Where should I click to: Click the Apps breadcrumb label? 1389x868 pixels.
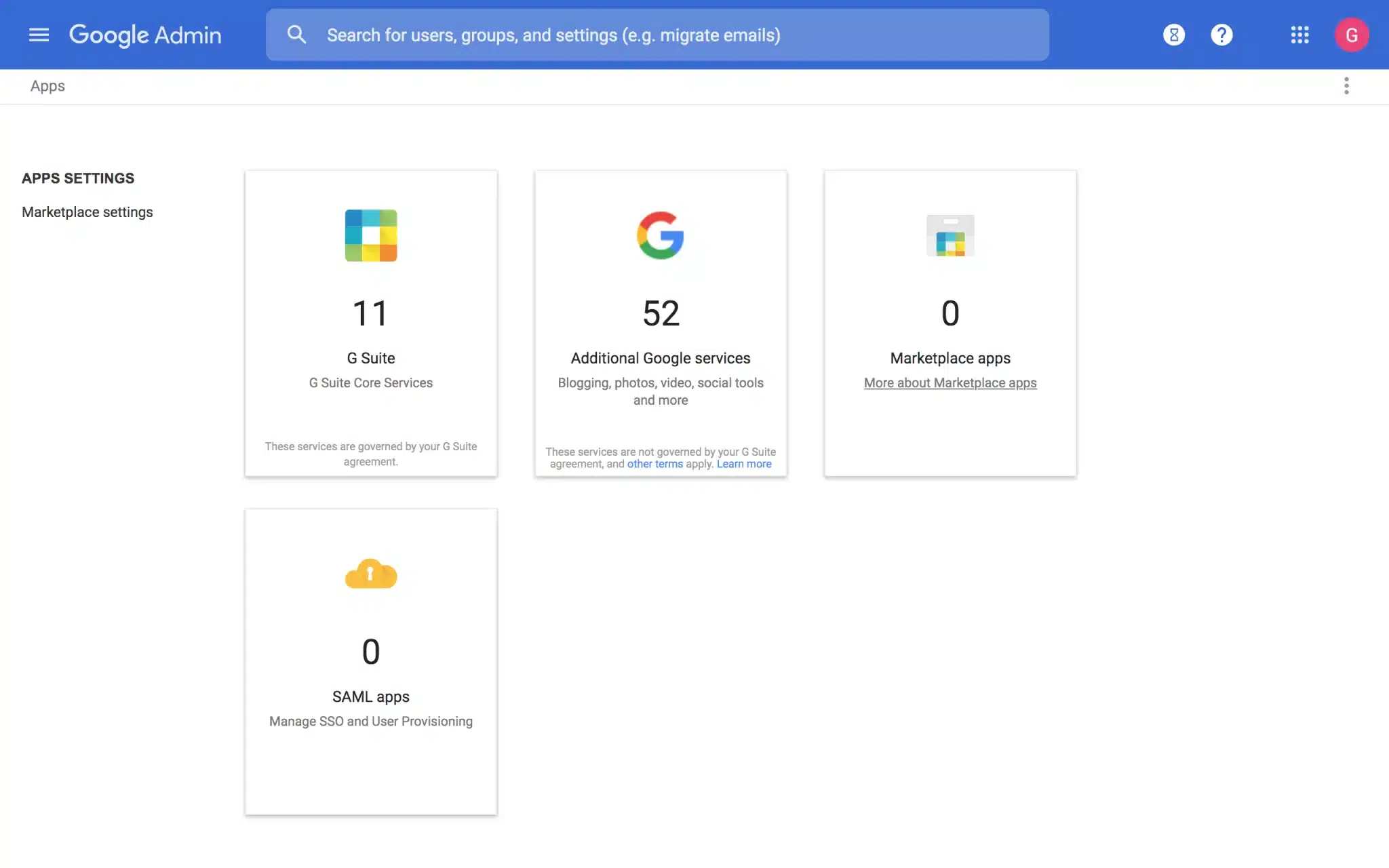pyautogui.click(x=47, y=86)
